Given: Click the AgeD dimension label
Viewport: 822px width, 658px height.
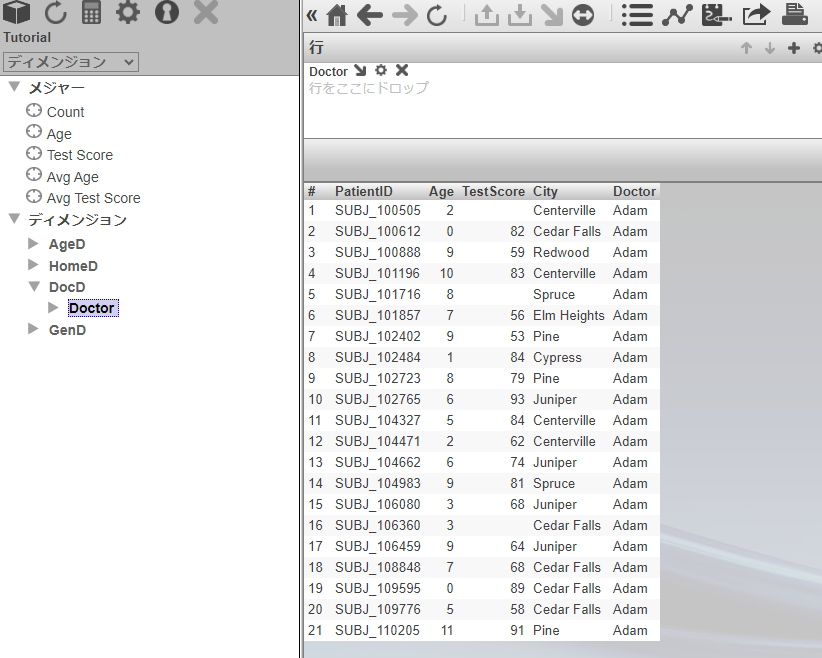Looking at the screenshot, I should [67, 244].
